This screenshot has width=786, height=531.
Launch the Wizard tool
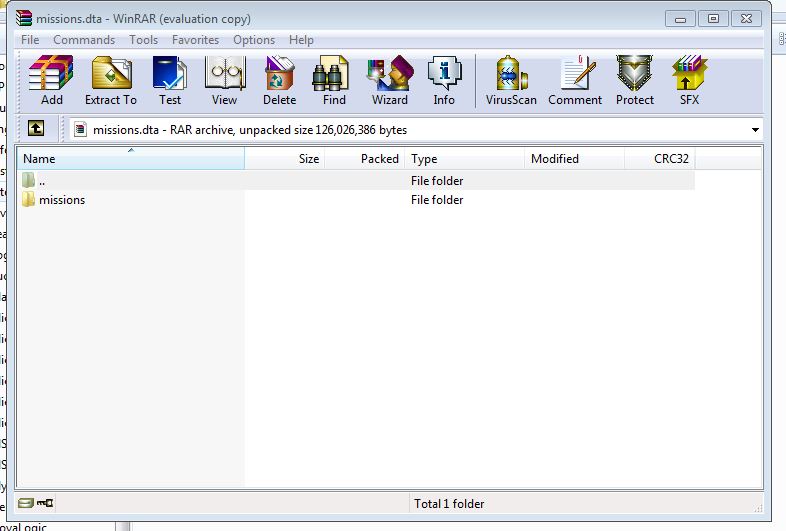click(x=390, y=80)
